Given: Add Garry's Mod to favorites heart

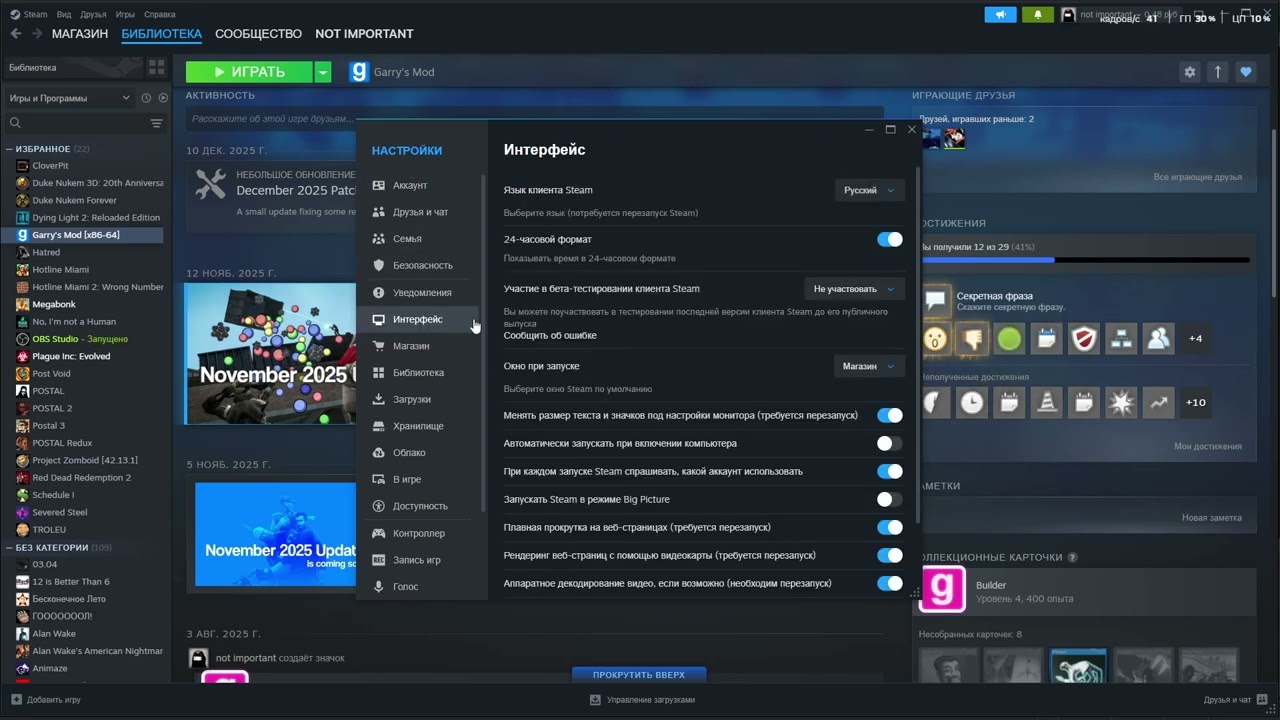Looking at the screenshot, I should [x=1245, y=72].
